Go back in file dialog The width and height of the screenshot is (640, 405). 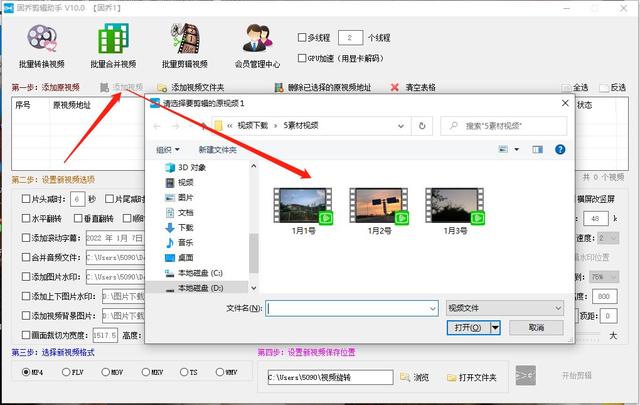[157, 126]
